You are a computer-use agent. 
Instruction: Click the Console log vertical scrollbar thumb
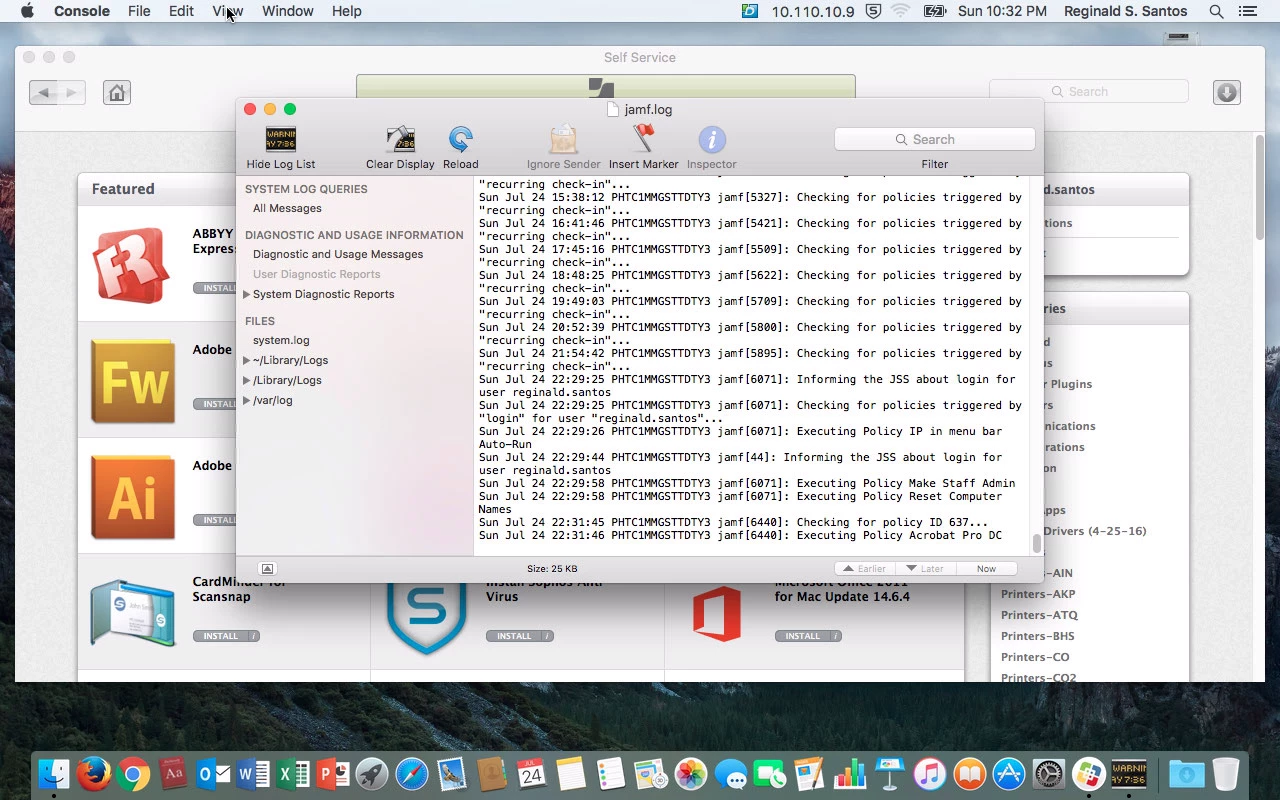click(x=1036, y=543)
